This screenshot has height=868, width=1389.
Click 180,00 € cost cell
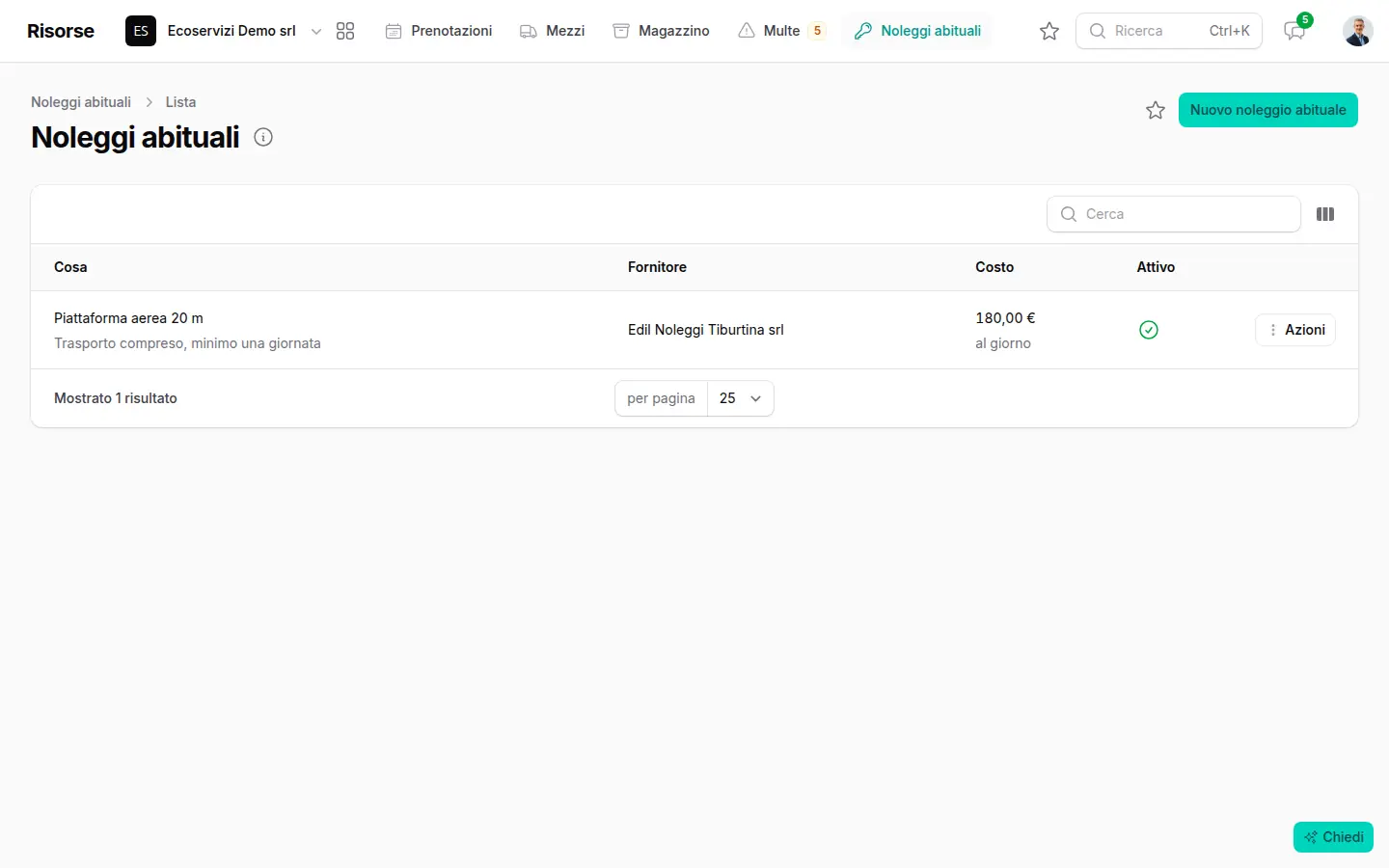pos(1005,318)
